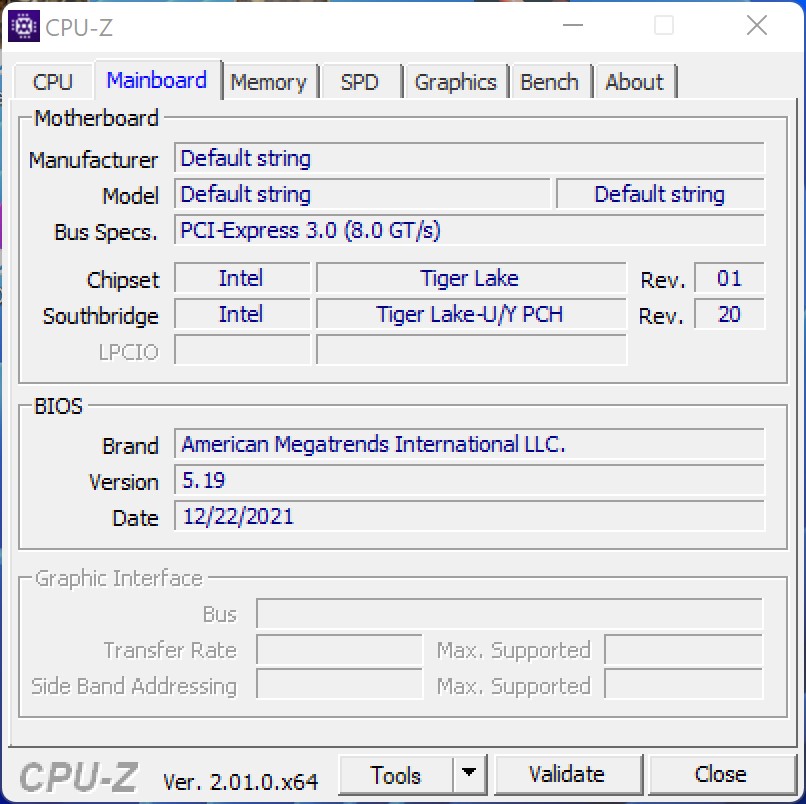Image resolution: width=806 pixels, height=804 pixels.
Task: Click the BIOS group heading
Action: pos(58,406)
